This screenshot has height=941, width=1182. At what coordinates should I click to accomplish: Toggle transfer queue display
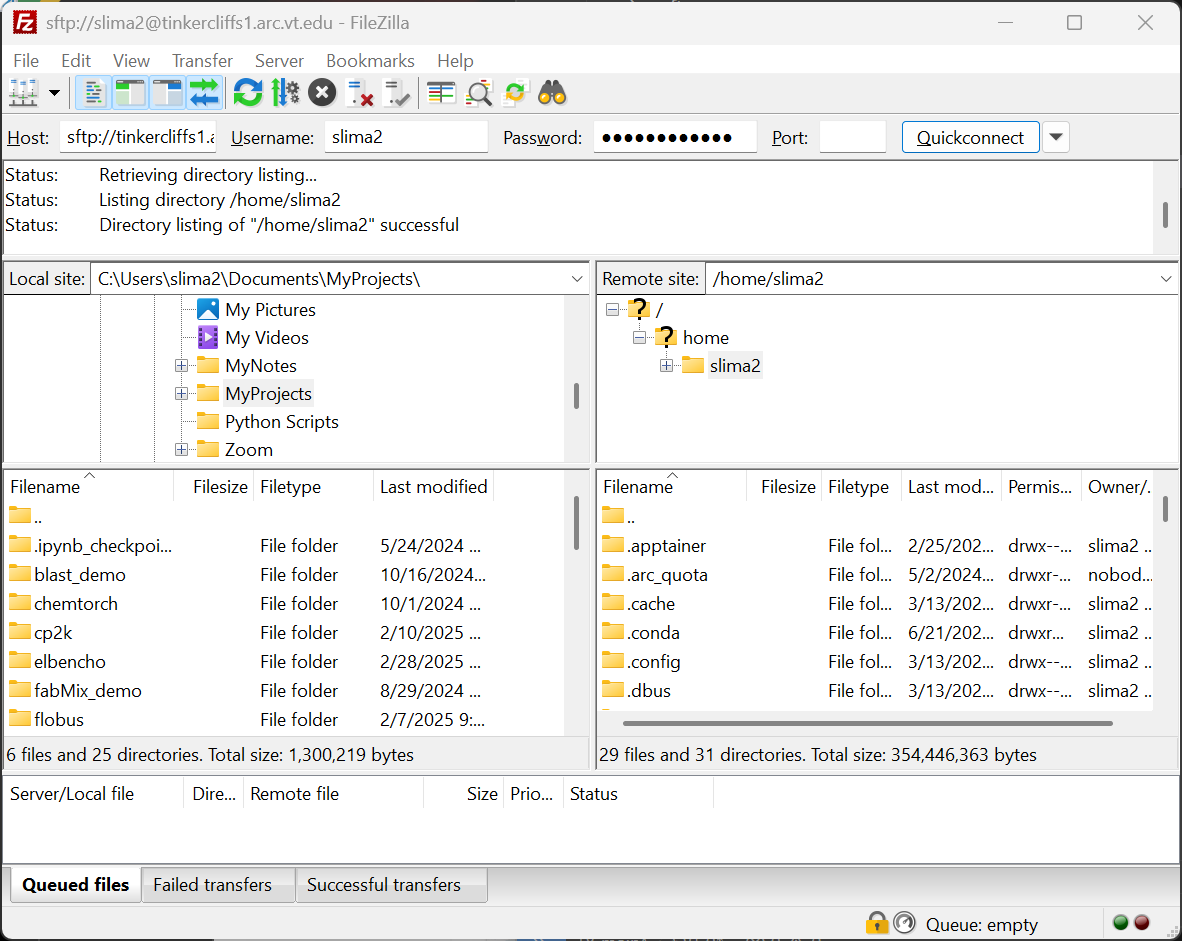click(x=204, y=93)
